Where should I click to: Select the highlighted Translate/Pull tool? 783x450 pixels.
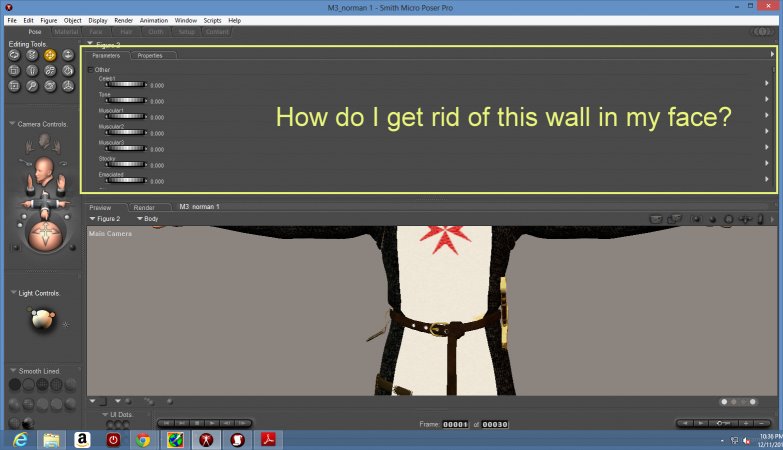50,55
